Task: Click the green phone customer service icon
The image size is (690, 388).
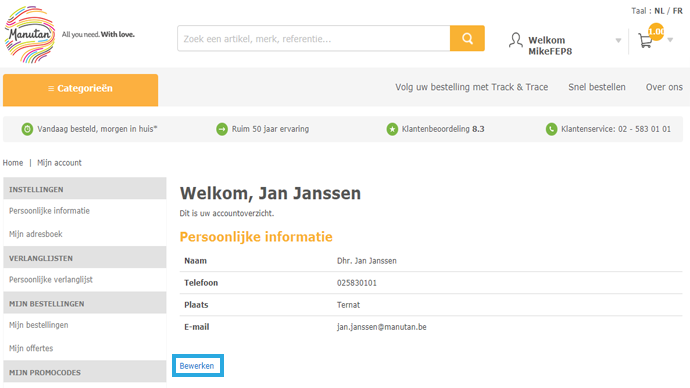Action: tap(551, 129)
